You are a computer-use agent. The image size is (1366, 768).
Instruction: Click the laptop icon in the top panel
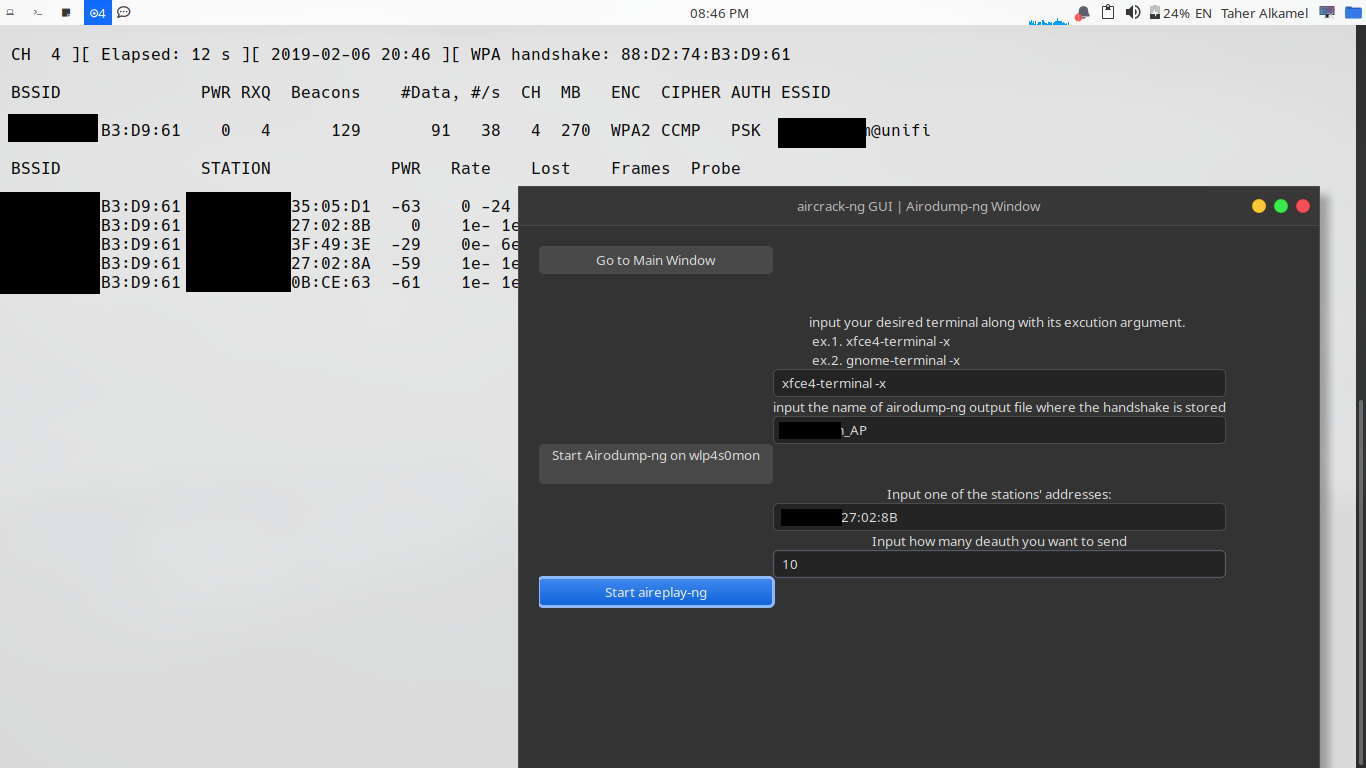pyautogui.click(x=11, y=13)
